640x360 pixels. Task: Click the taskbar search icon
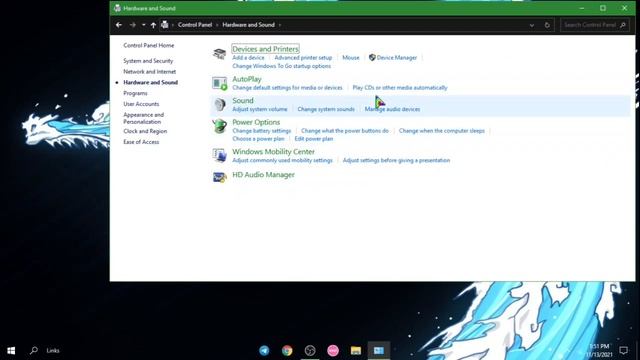tap(34, 350)
